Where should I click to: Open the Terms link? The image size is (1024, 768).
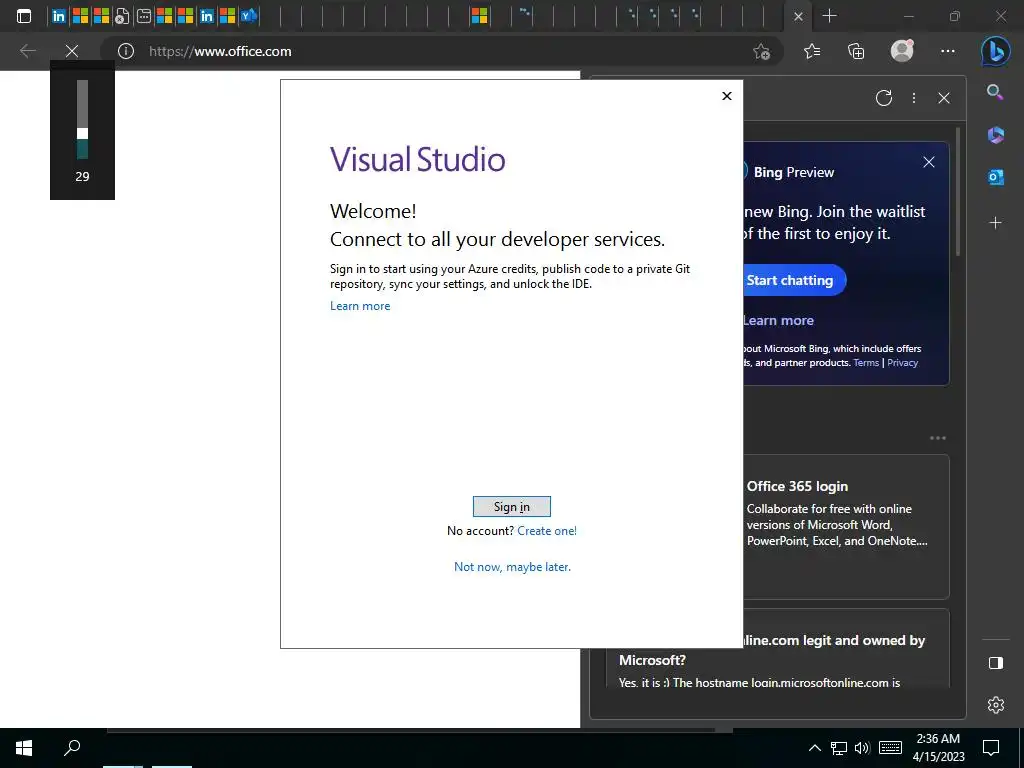[866, 362]
